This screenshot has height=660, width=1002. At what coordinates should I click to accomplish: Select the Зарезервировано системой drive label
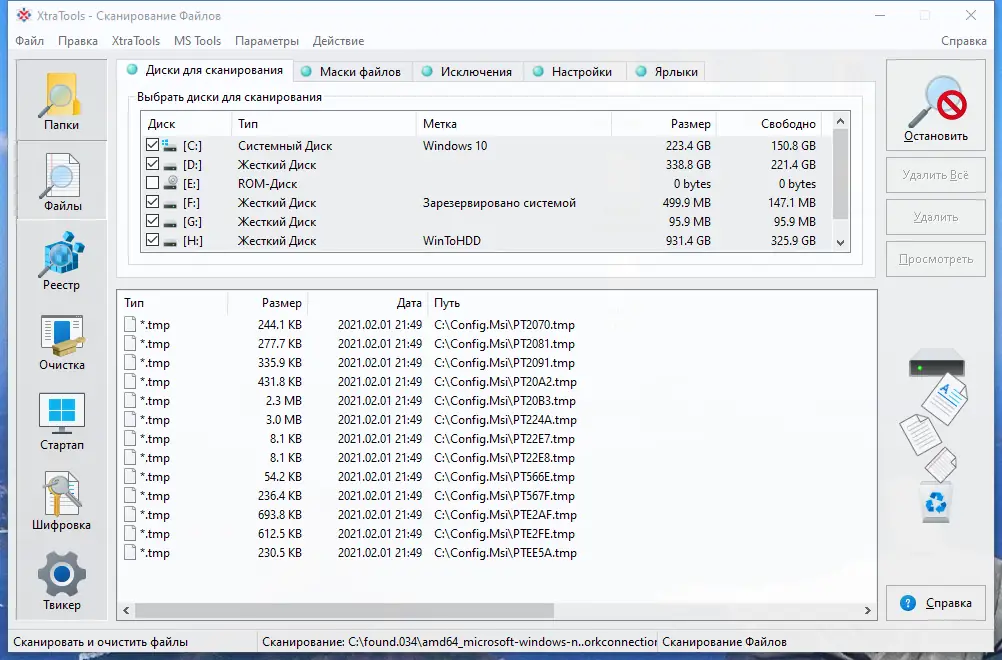[499, 203]
